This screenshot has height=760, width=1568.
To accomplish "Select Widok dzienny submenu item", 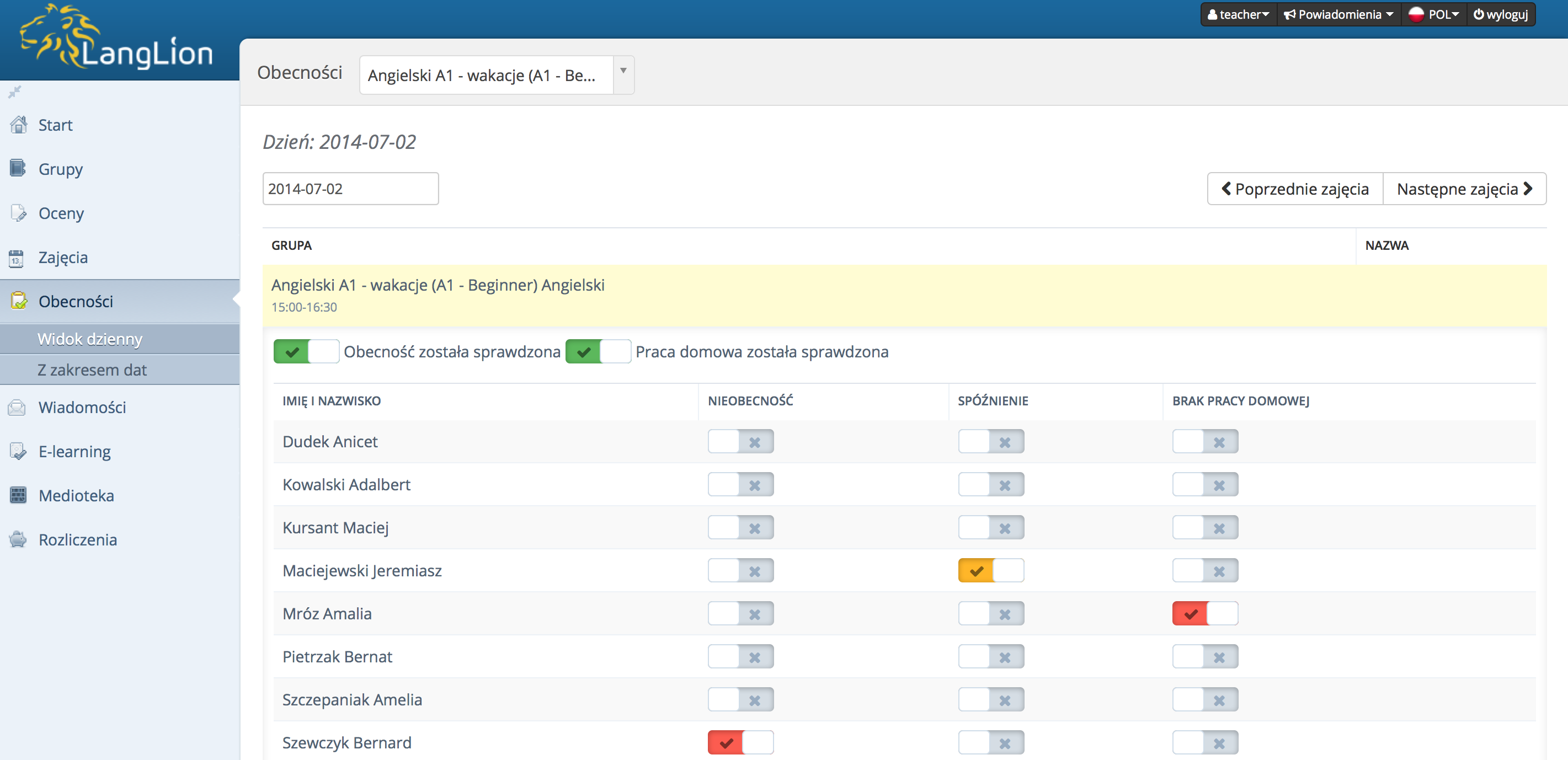I will coord(89,339).
